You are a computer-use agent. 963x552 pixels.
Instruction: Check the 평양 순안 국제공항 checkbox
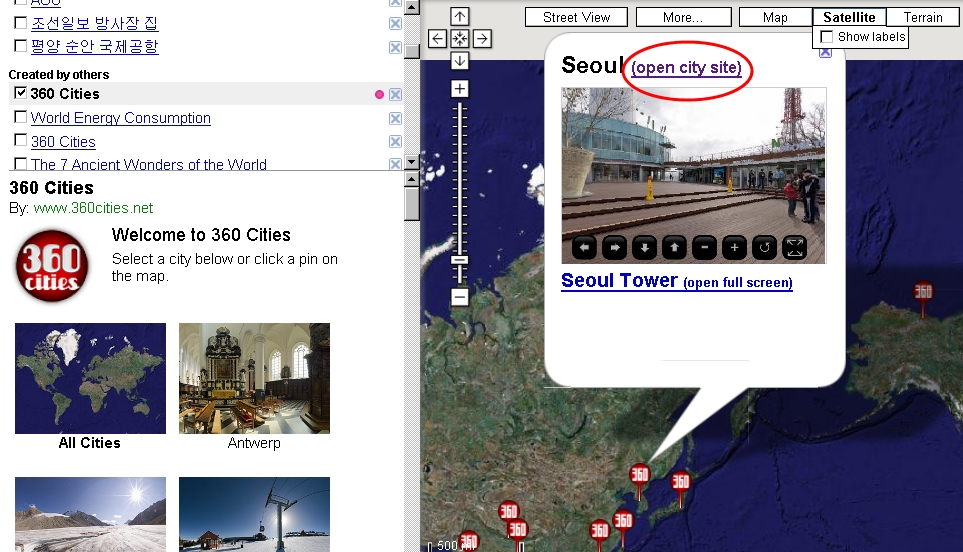pos(20,45)
